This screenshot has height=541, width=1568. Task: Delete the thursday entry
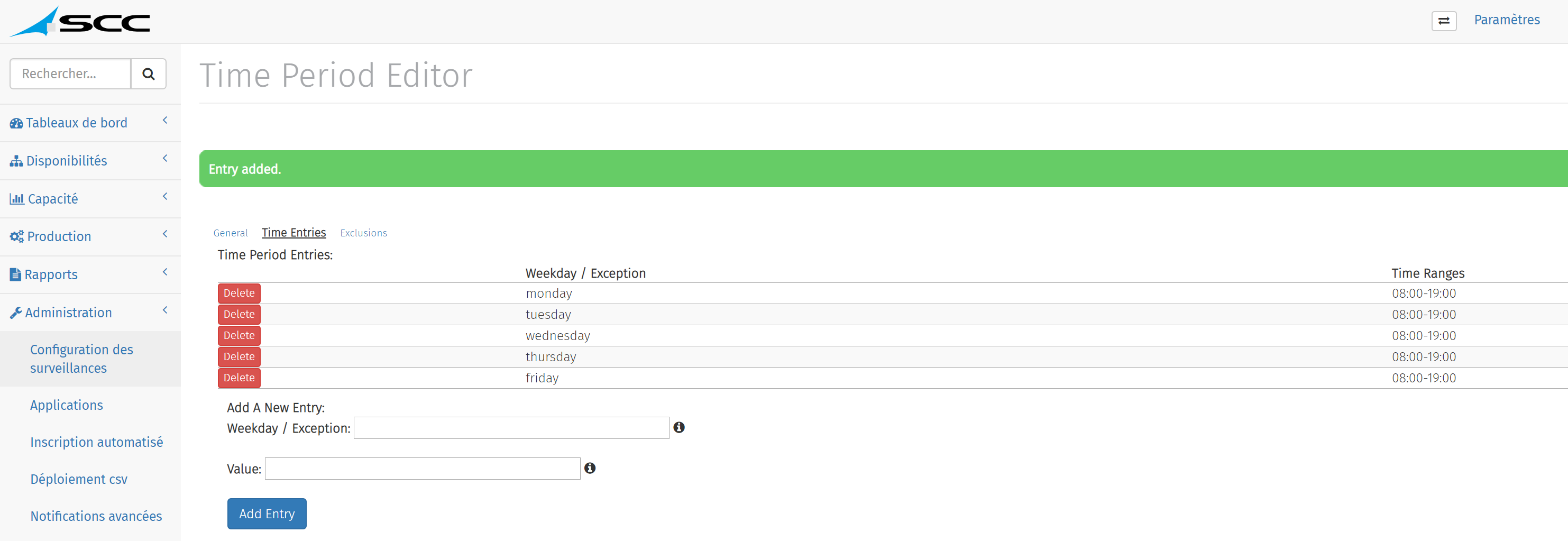[x=239, y=356]
